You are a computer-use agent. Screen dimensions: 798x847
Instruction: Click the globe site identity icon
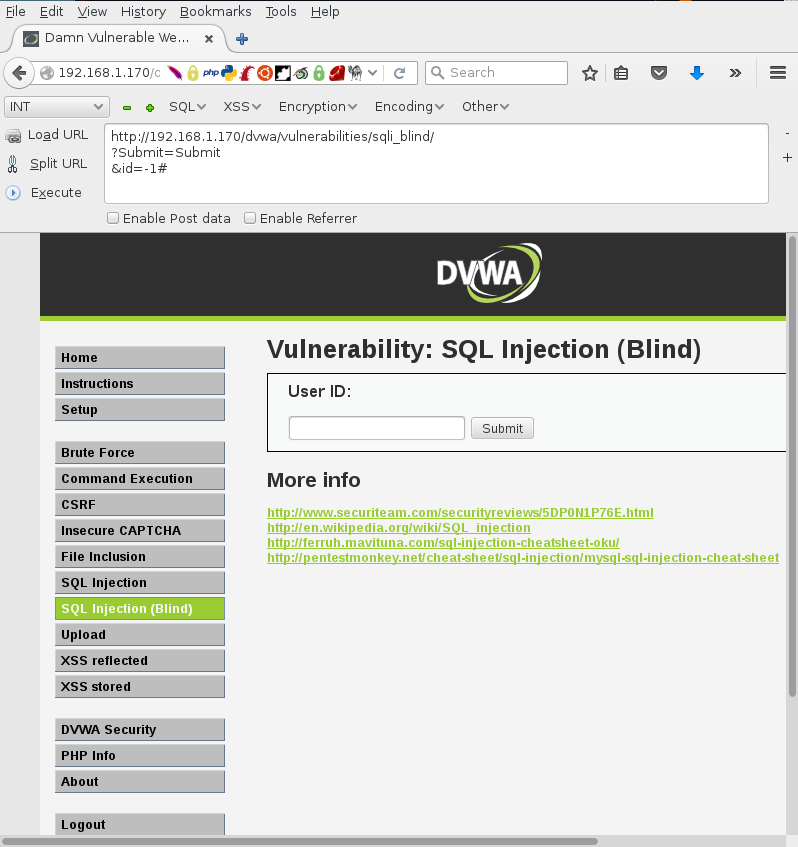point(47,73)
